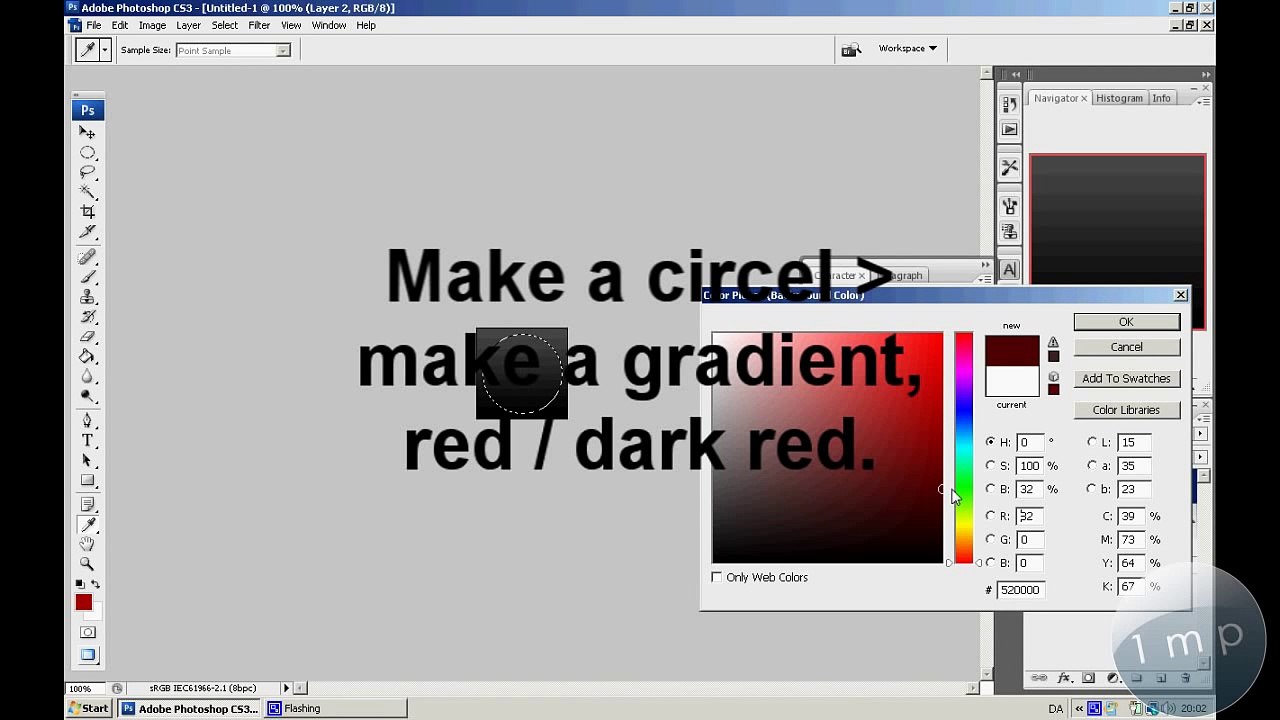Select the Horizontal Type tool
The height and width of the screenshot is (720, 1280).
pos(88,441)
